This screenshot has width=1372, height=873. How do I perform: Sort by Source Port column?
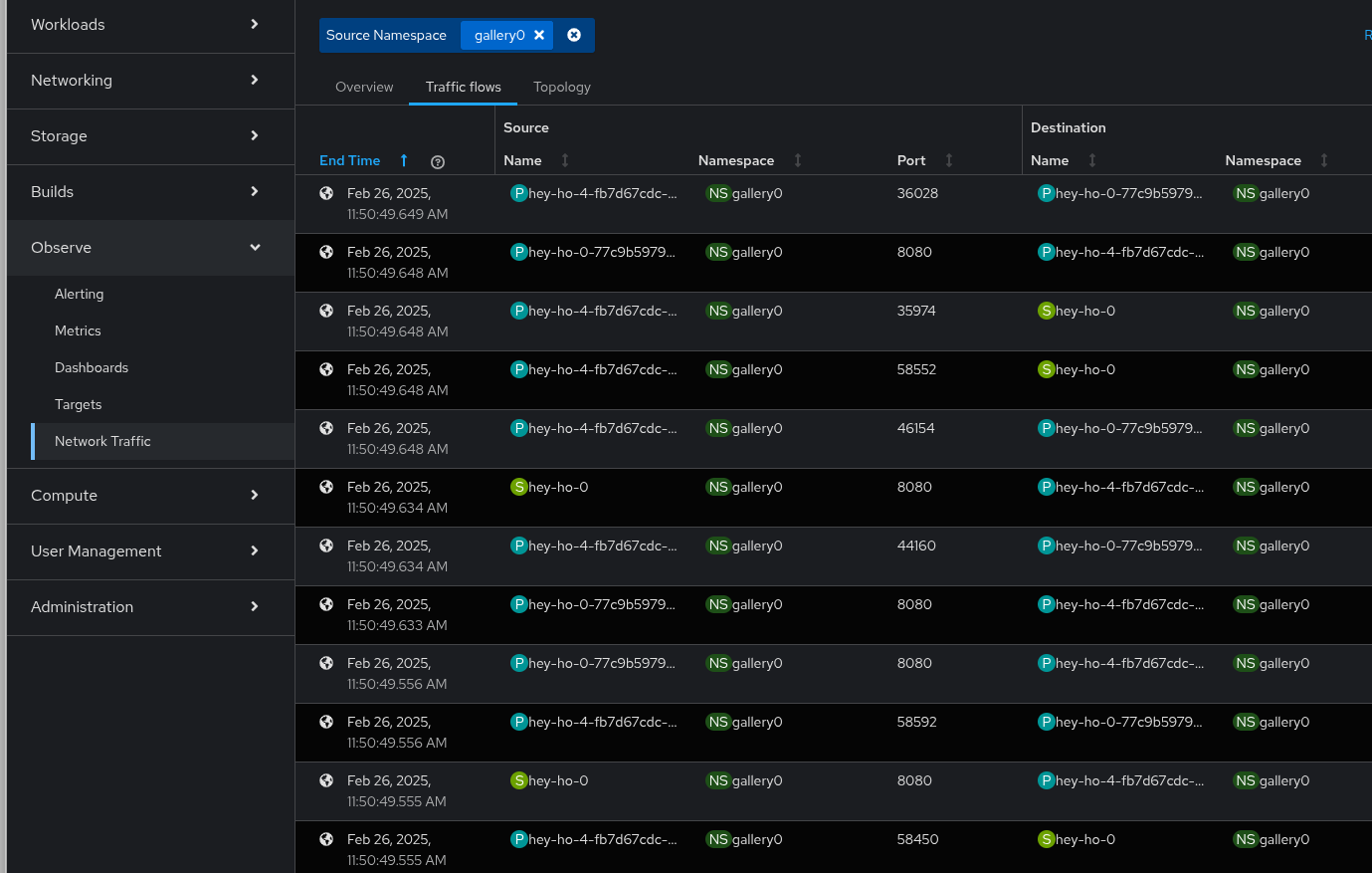[x=948, y=160]
